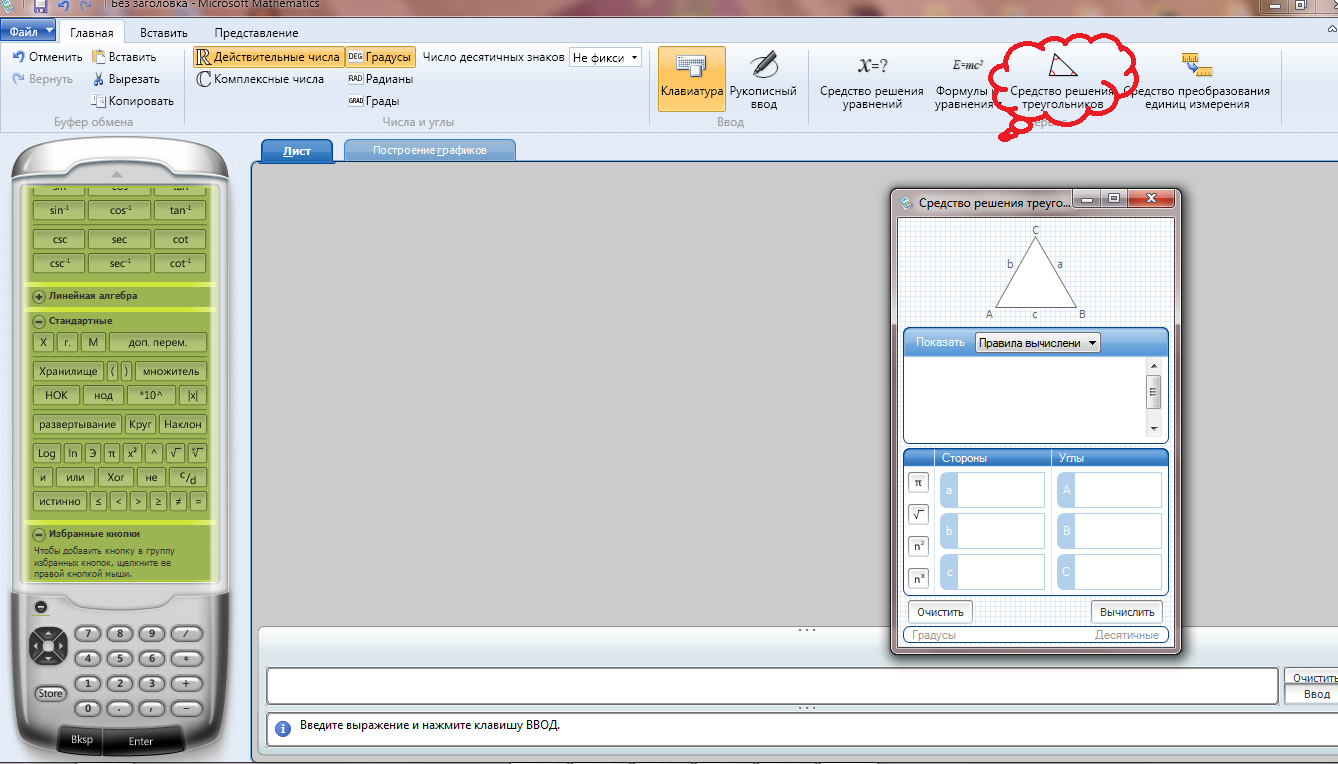Open the Unit Converter (Средство преобразования единиц измерения)
This screenshot has width=1338, height=764.
tap(1196, 80)
